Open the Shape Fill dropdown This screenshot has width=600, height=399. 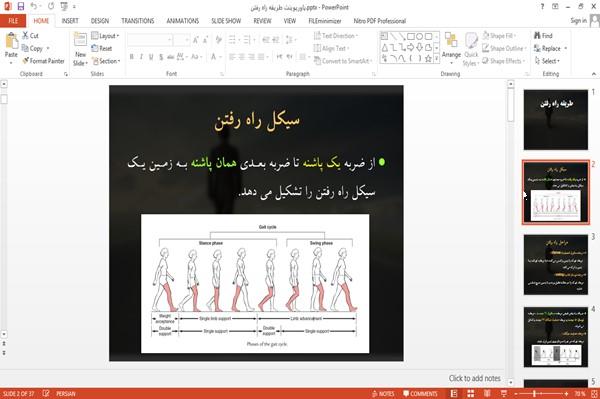click(499, 36)
